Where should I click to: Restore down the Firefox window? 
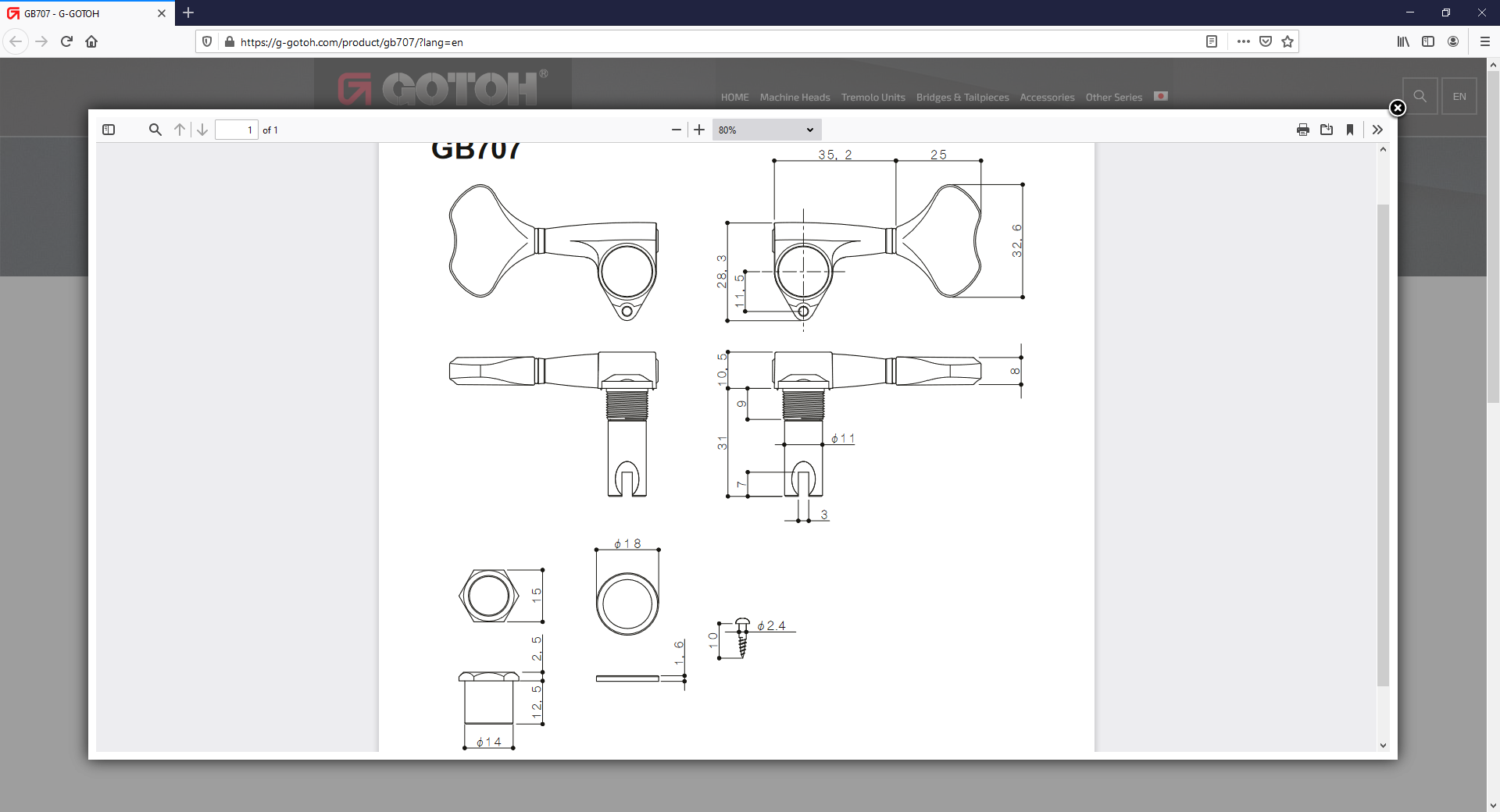point(1446,12)
